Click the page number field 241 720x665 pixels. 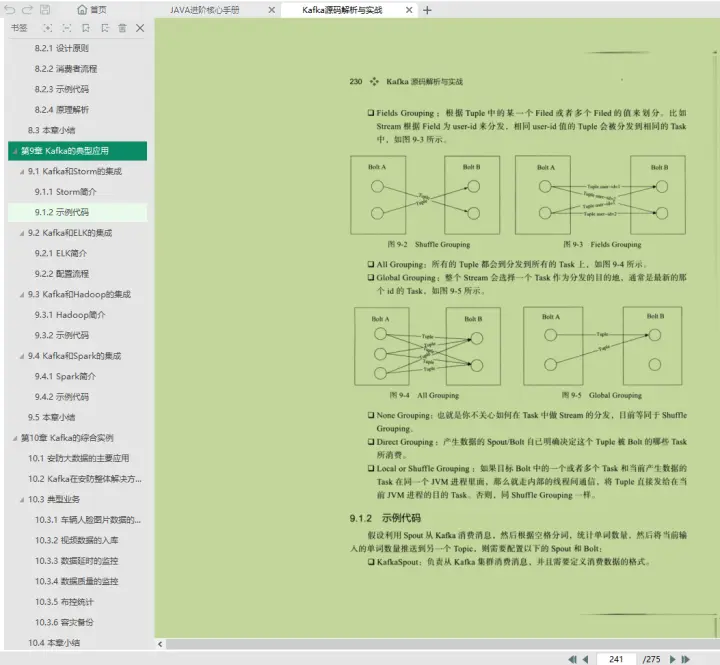coord(616,659)
